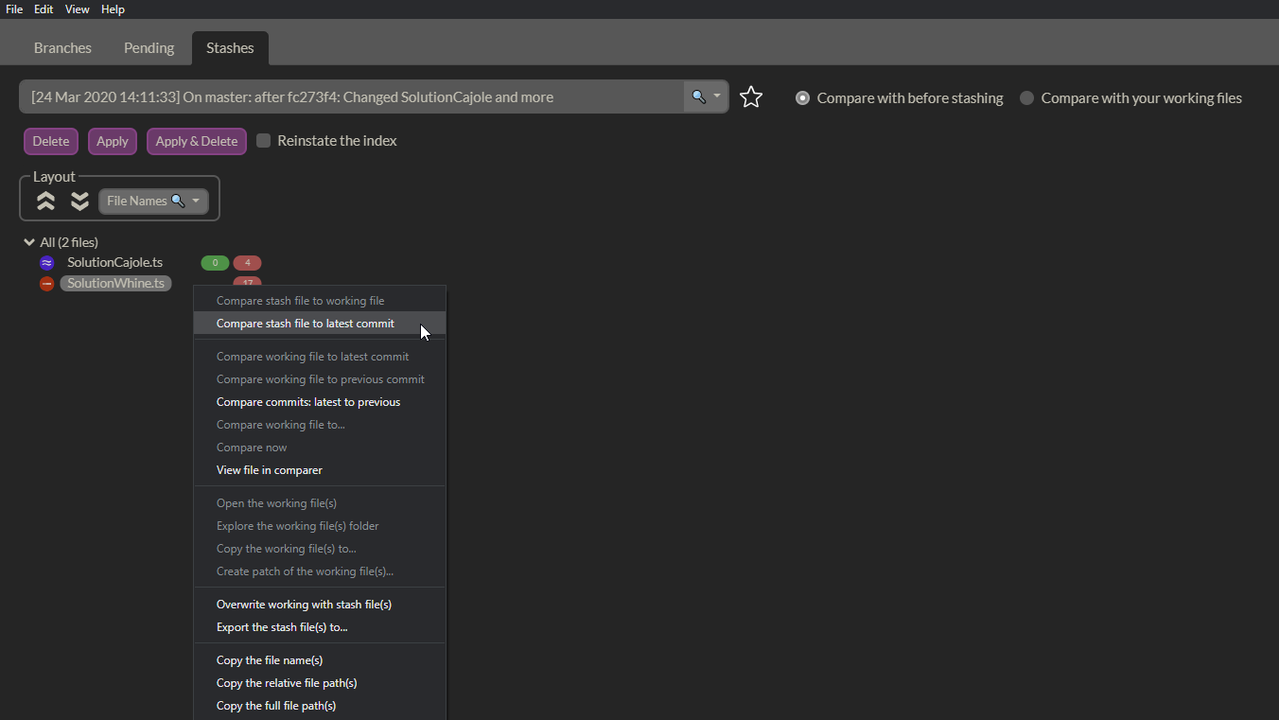Click the red deleted icon beside SolutionWhine.ts
This screenshot has width=1279, height=720.
pos(47,284)
